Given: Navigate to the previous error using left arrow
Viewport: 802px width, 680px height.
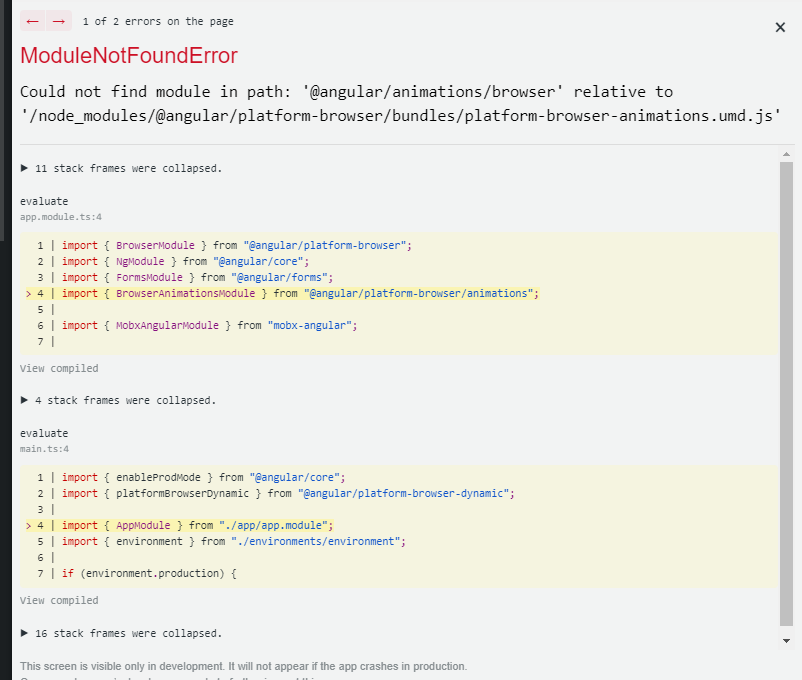Looking at the screenshot, I should (31, 20).
